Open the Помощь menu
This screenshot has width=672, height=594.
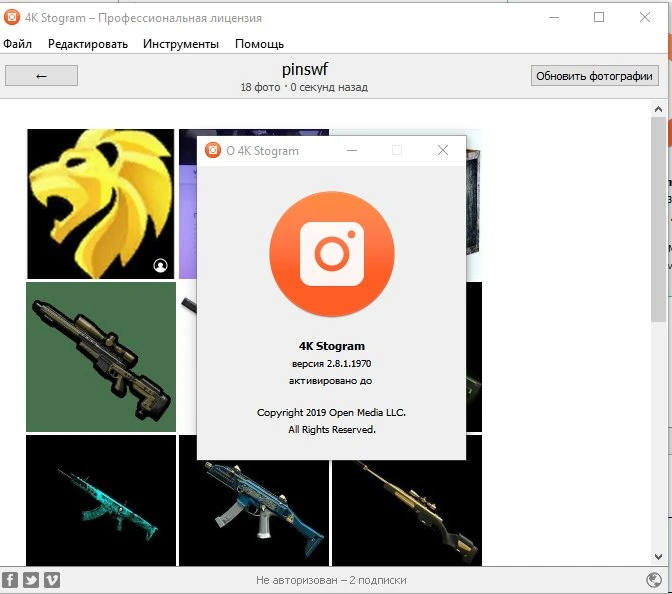(259, 44)
